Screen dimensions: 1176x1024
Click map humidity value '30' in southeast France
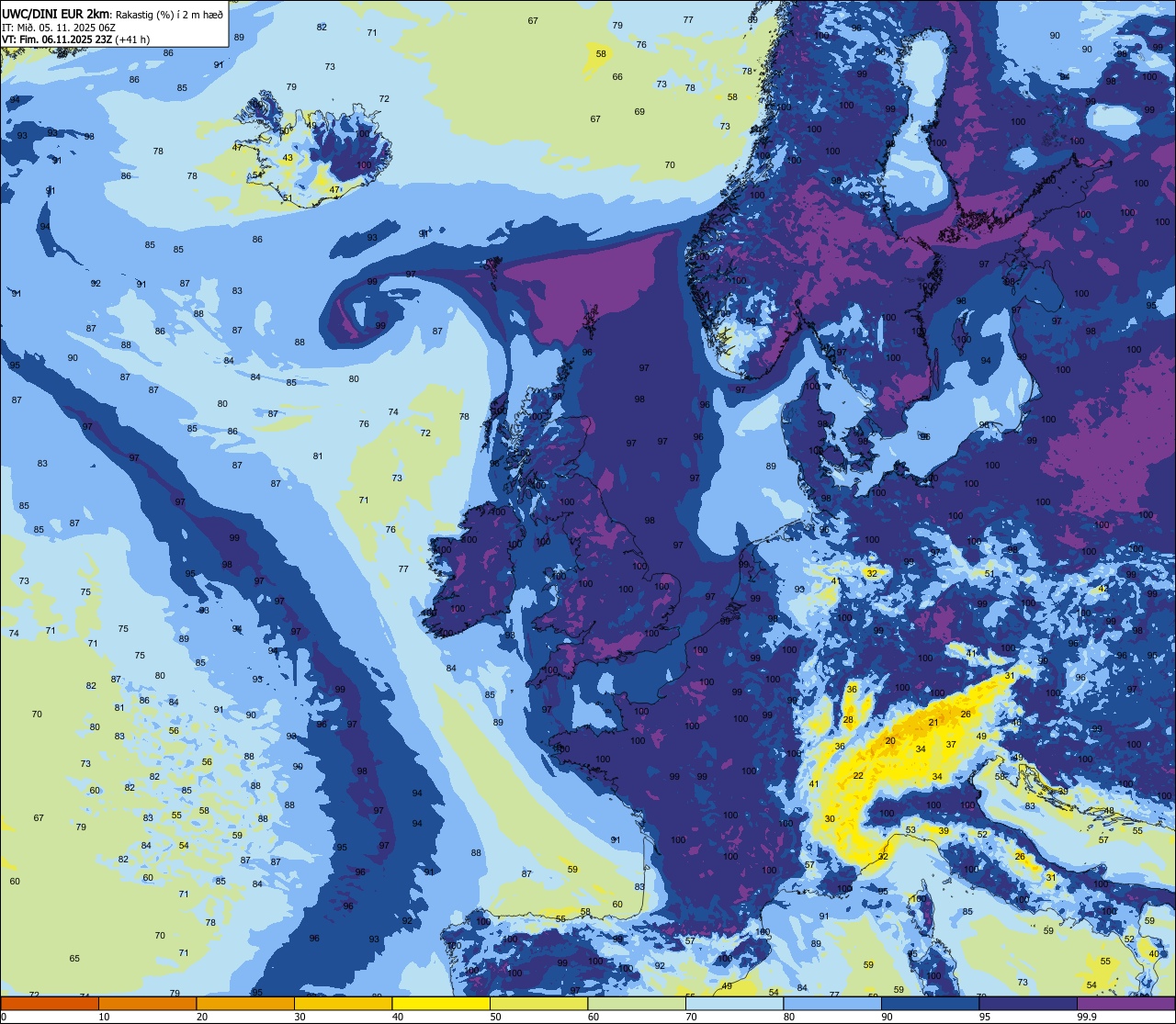tap(830, 819)
